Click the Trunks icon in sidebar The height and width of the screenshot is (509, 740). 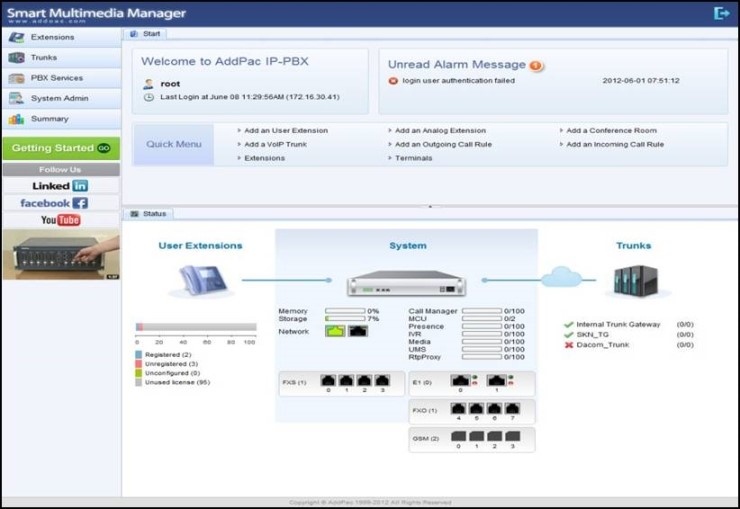coord(16,58)
